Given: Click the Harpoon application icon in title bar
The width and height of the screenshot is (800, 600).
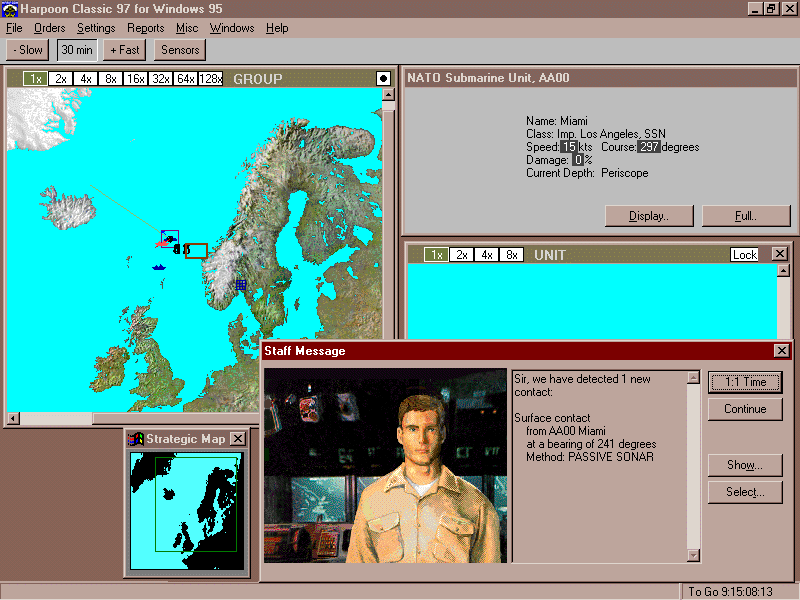Looking at the screenshot, I should point(10,9).
